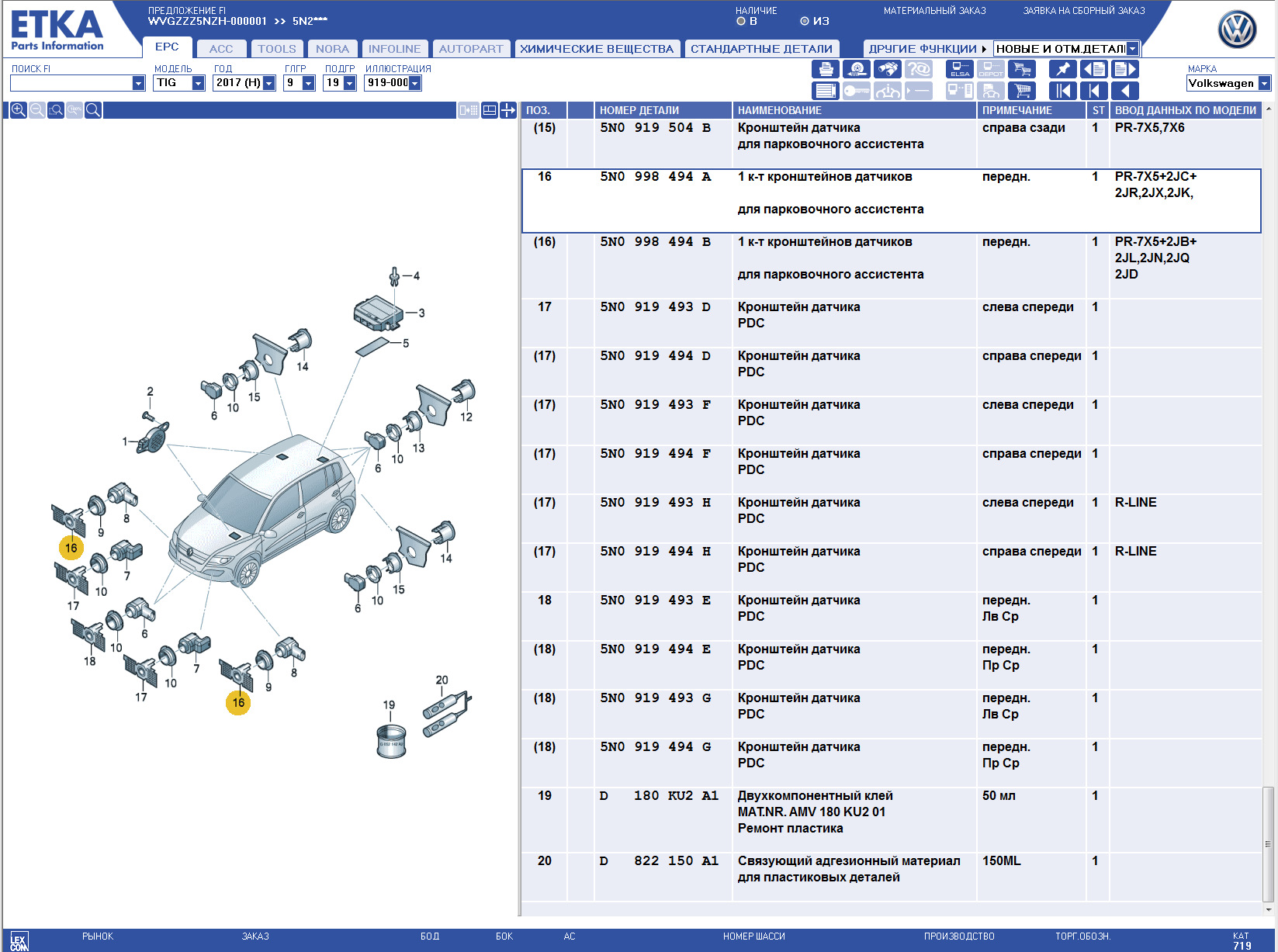Click the НАИМЕНОВАНИЕ column header
This screenshot has height=952, width=1278.
click(x=854, y=110)
